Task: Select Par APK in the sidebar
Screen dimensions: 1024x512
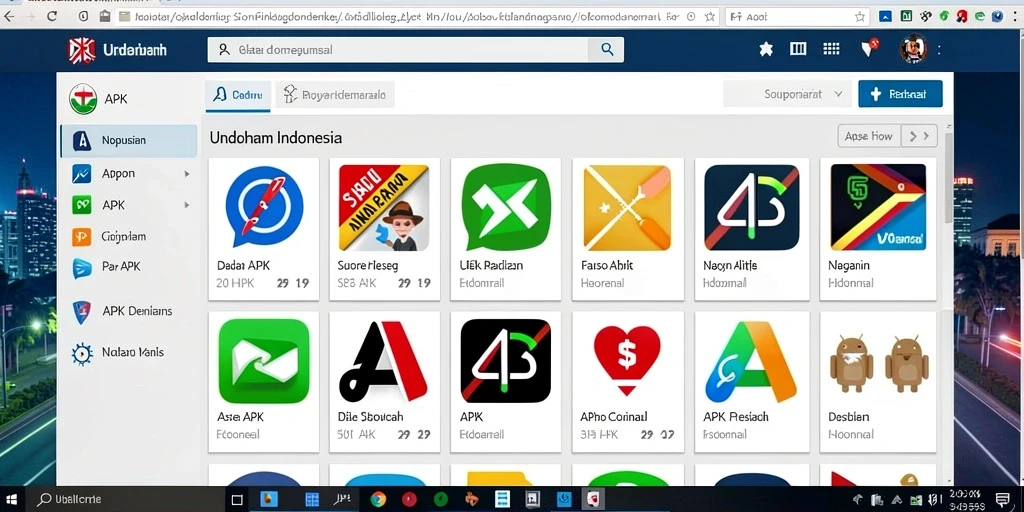Action: [129, 267]
